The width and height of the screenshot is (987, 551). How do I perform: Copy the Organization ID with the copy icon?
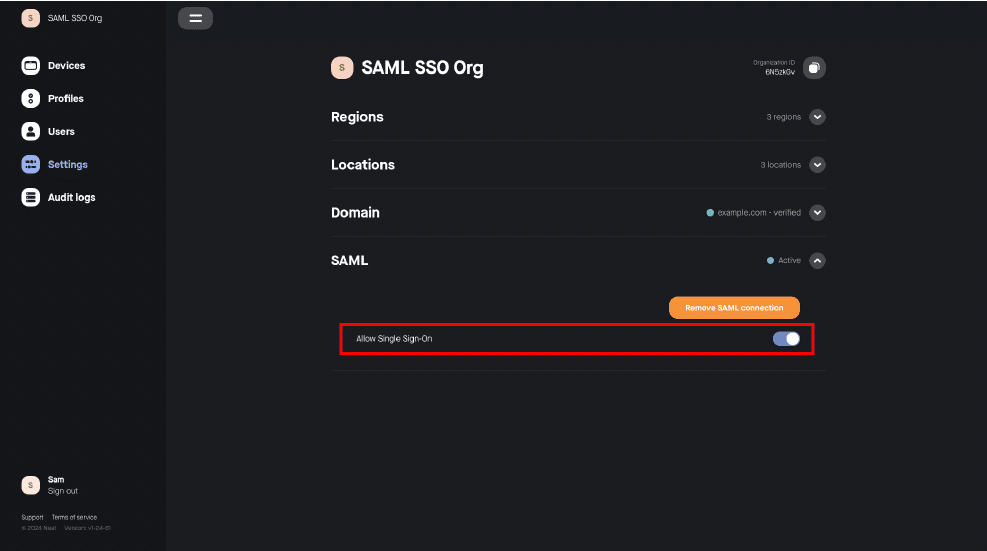tap(814, 67)
